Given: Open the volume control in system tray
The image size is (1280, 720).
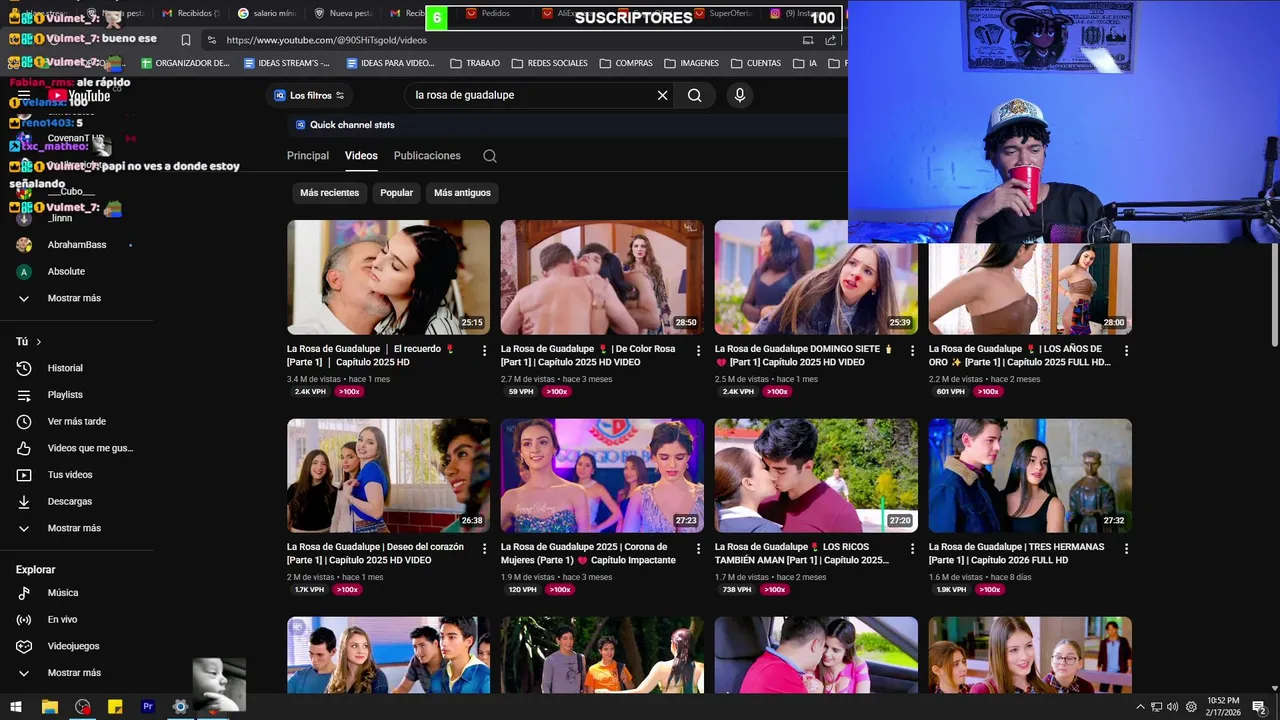Looking at the screenshot, I should coord(1172,707).
